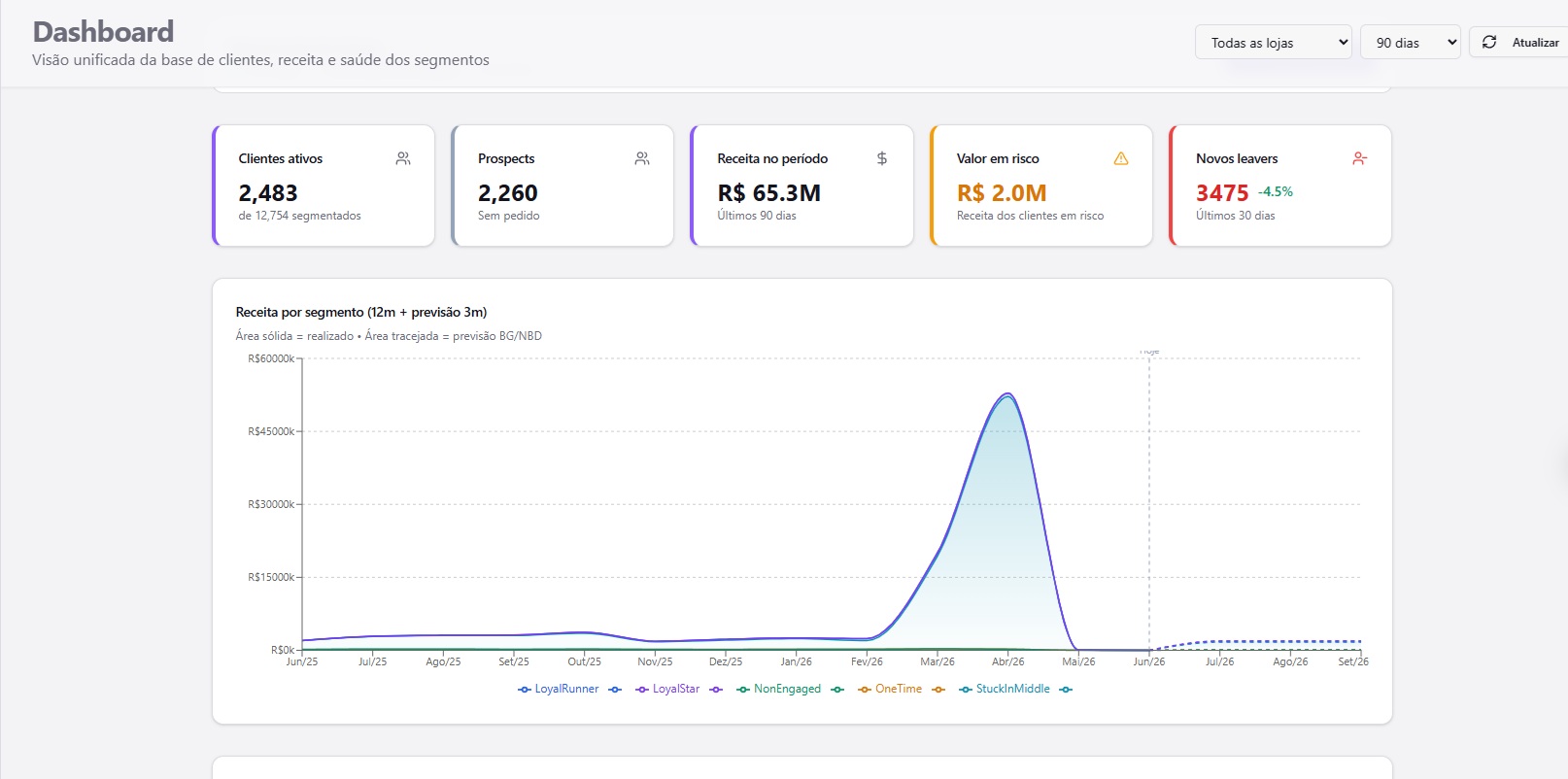Viewport: 1568px width, 779px height.
Task: Click the Jun/25 x-axis label
Action: click(302, 661)
